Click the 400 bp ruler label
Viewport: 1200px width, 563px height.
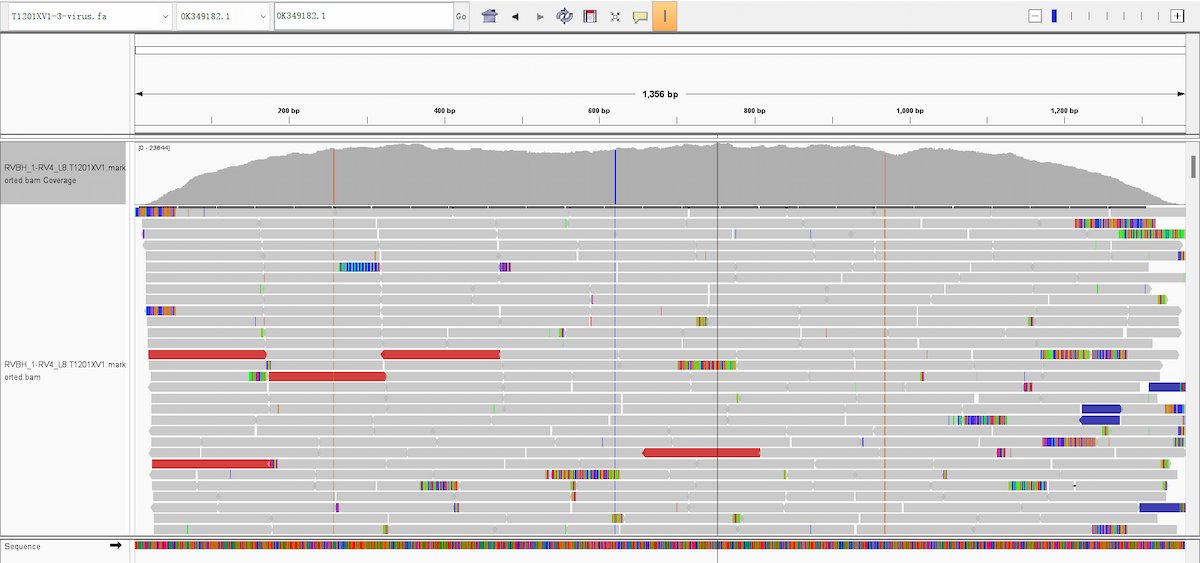444,110
